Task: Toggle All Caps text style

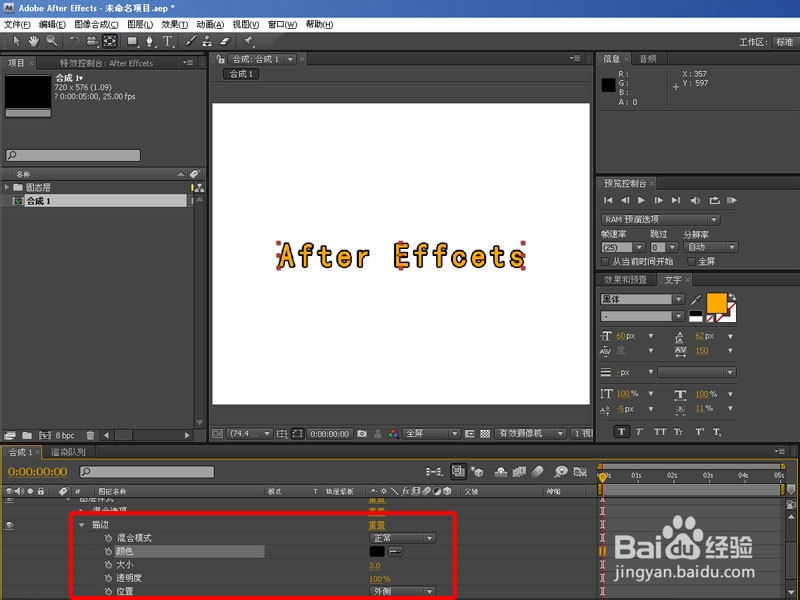Action: (x=660, y=432)
